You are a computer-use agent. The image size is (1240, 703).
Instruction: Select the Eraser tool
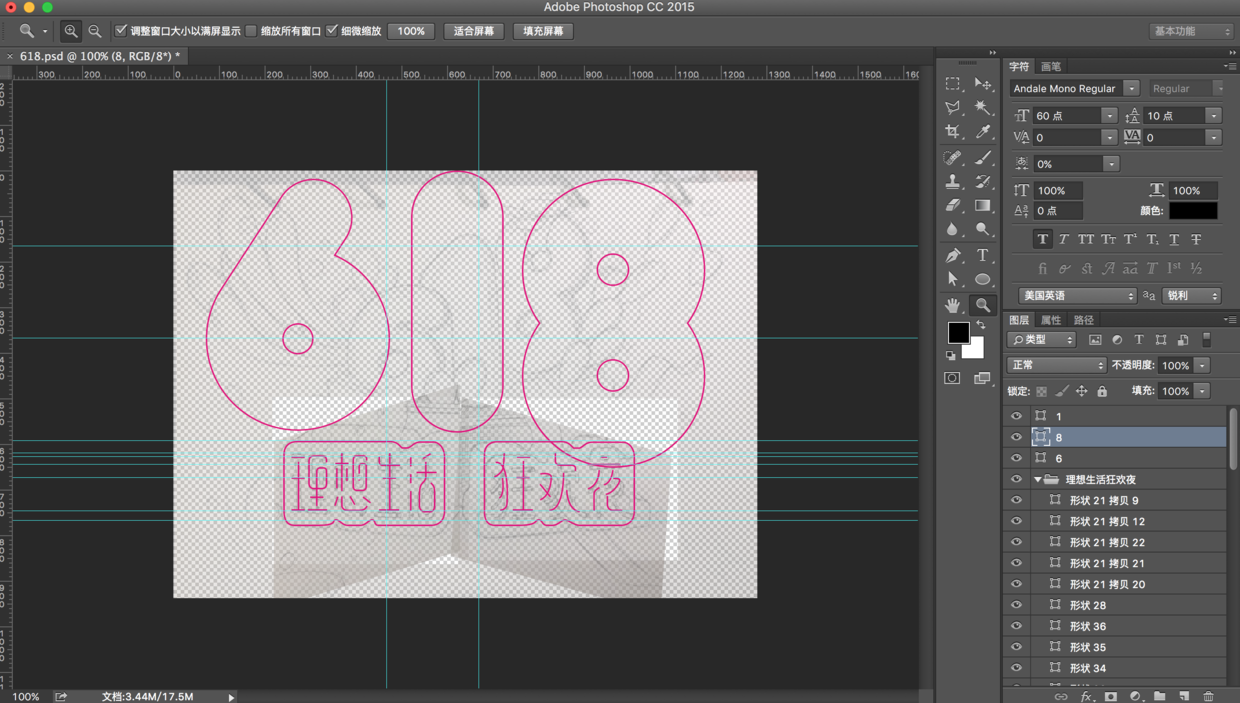(953, 206)
